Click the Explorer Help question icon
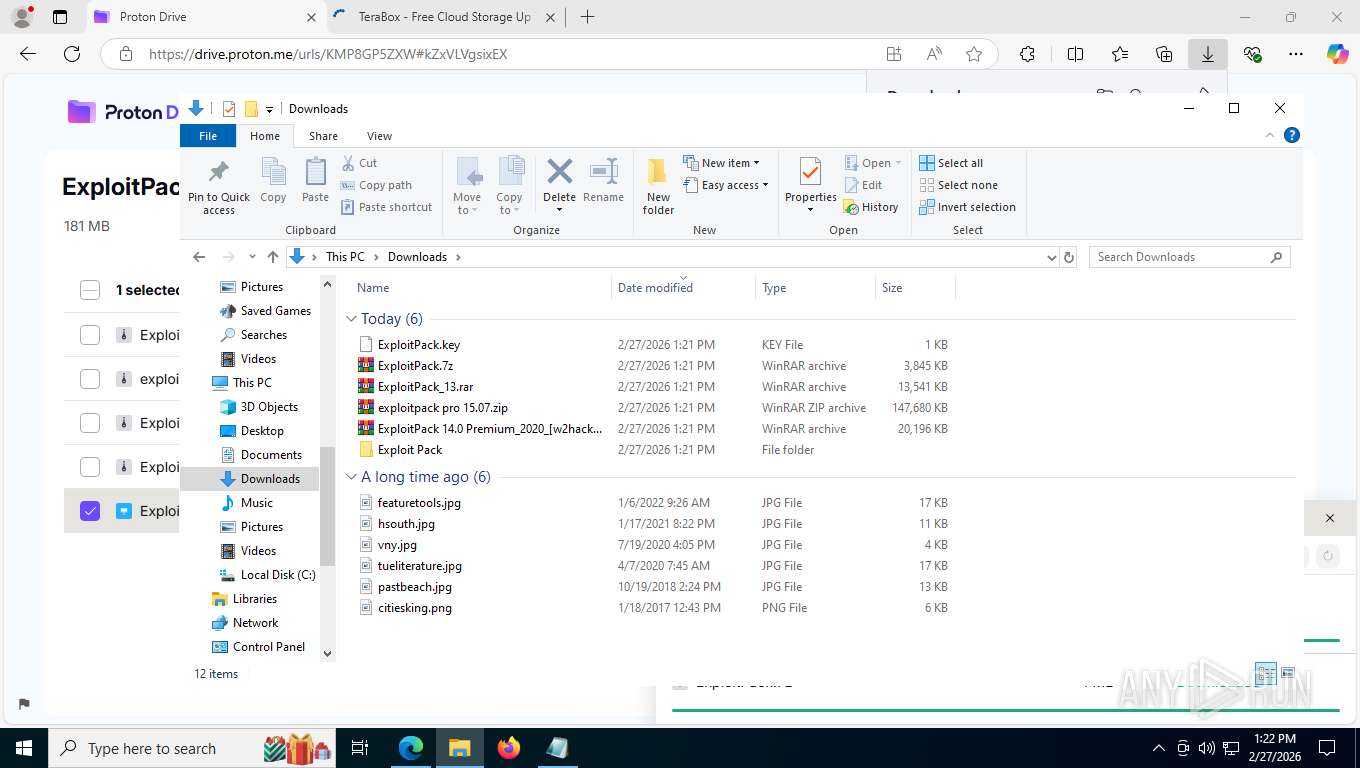1360x768 pixels. click(x=1292, y=135)
